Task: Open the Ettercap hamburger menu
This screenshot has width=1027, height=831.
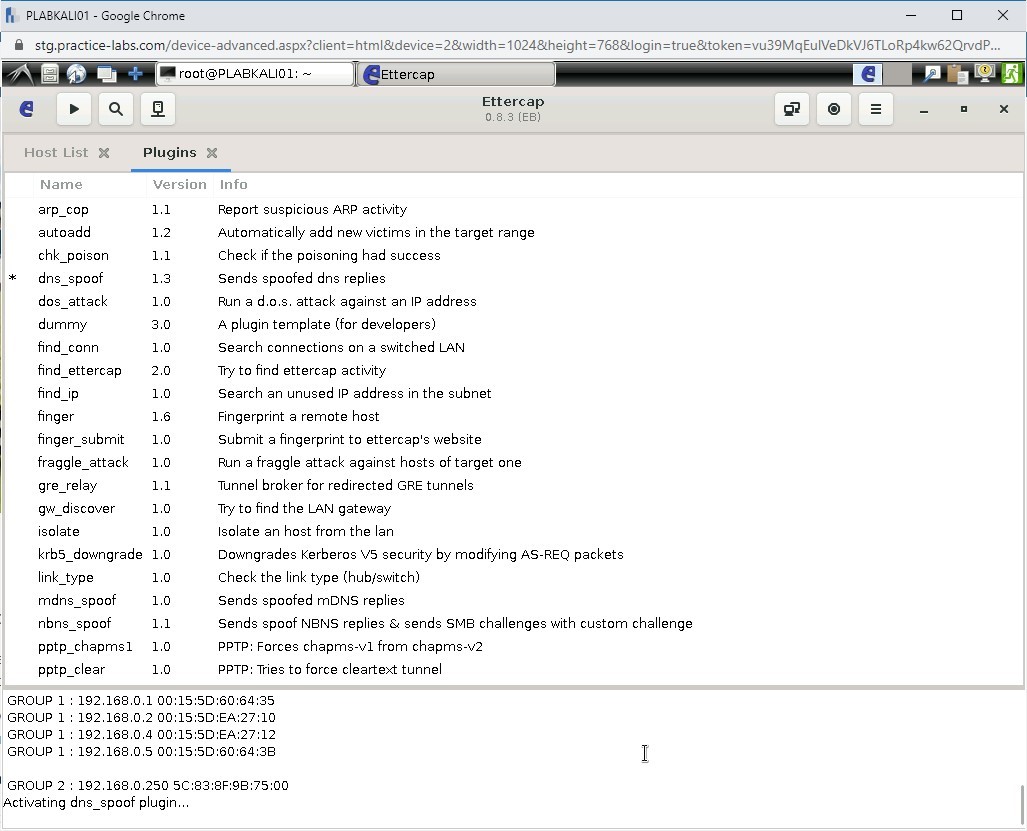Action: pyautogui.click(x=875, y=109)
